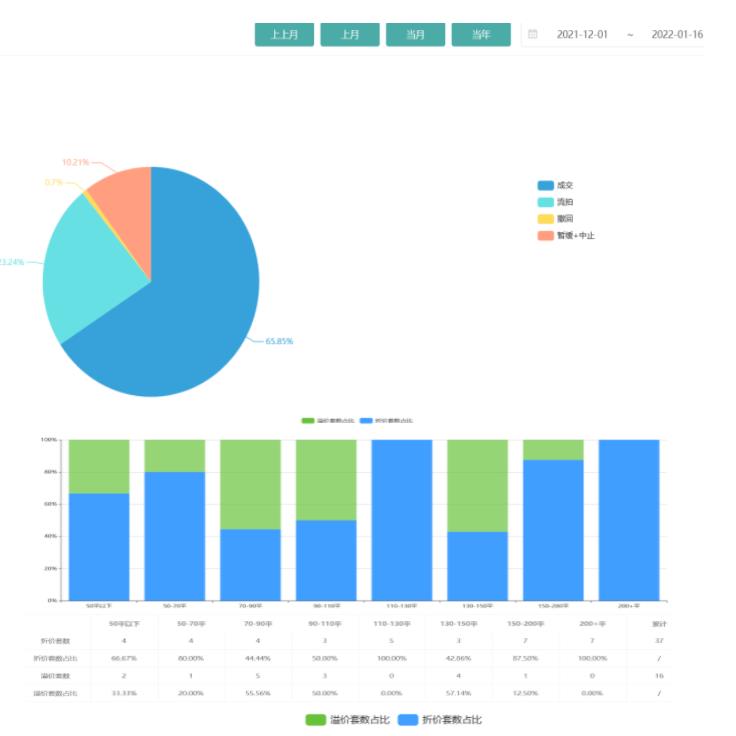
Task: Select the cyan 23.24% pie slice
Action: click(85, 275)
